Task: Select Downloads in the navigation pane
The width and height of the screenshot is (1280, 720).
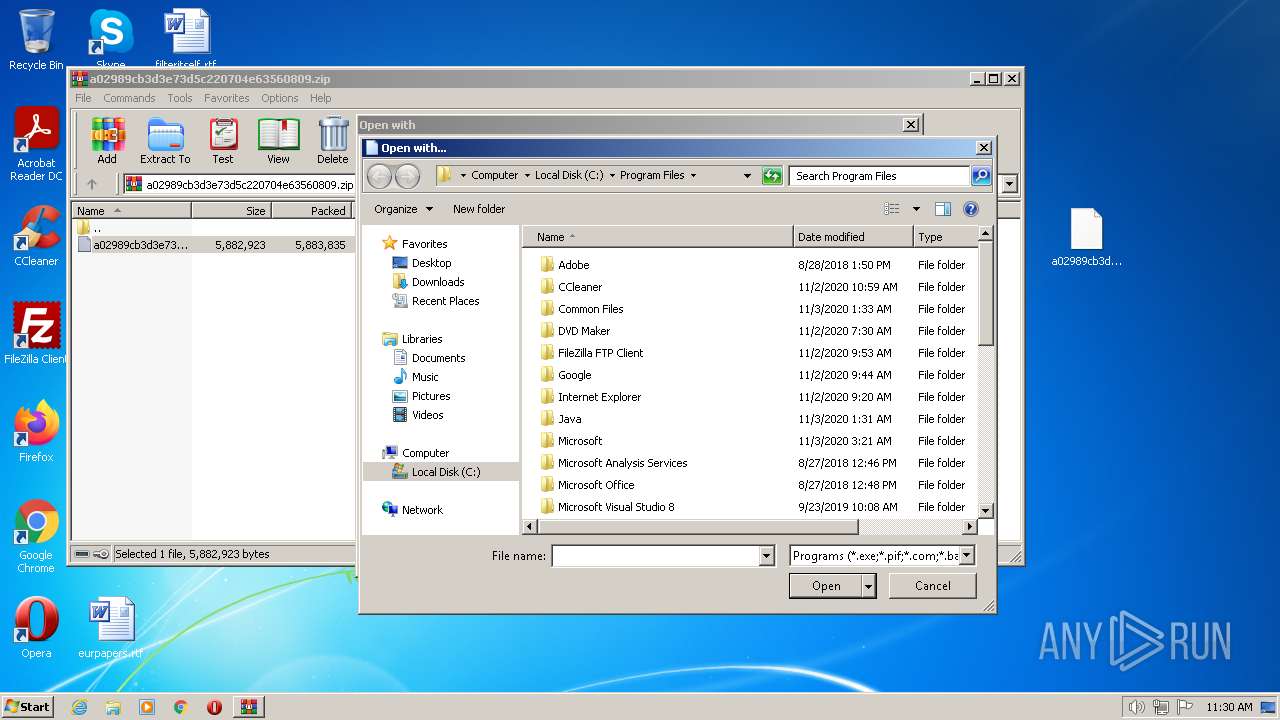Action: click(438, 282)
